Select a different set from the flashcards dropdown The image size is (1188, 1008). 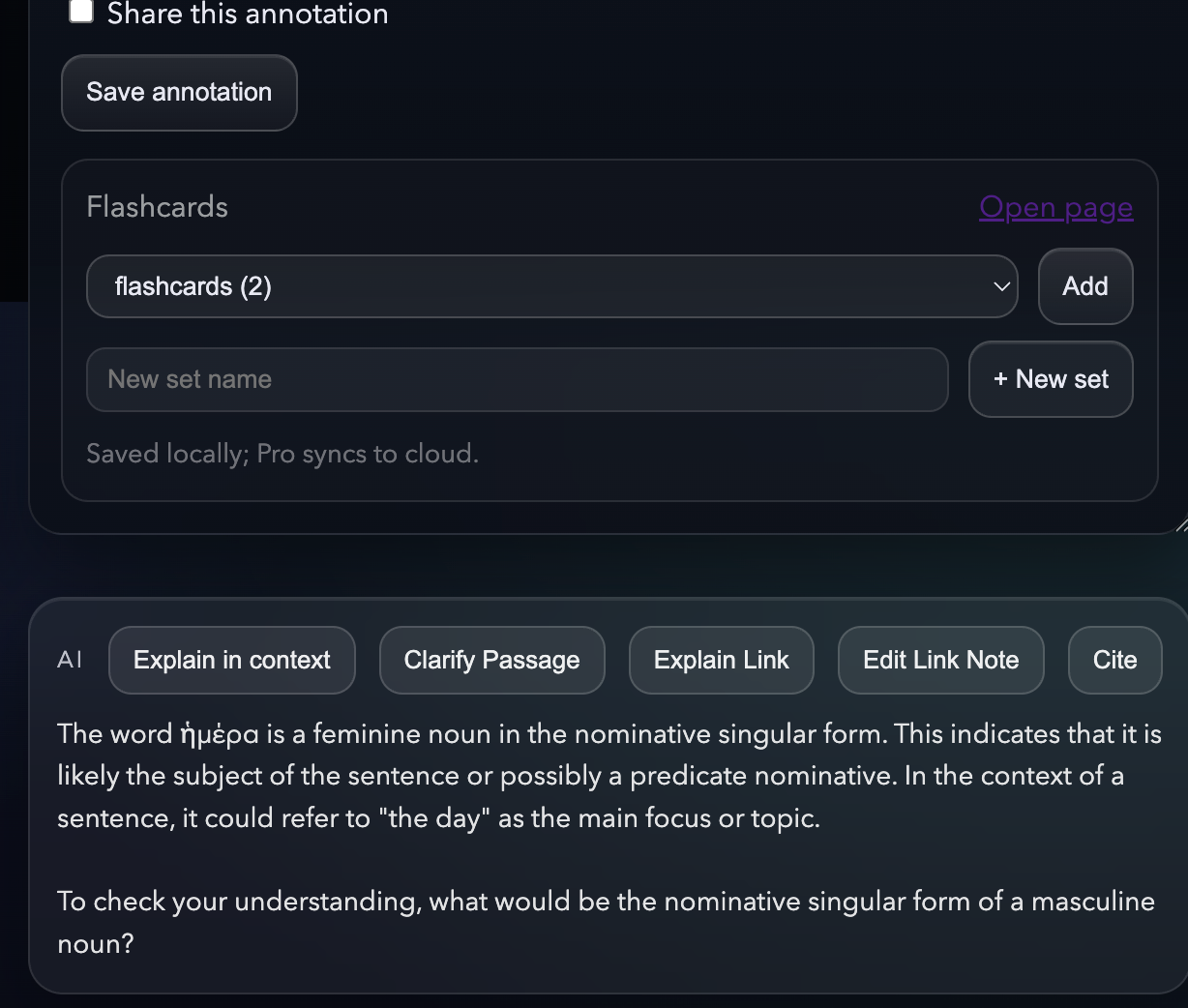(551, 286)
